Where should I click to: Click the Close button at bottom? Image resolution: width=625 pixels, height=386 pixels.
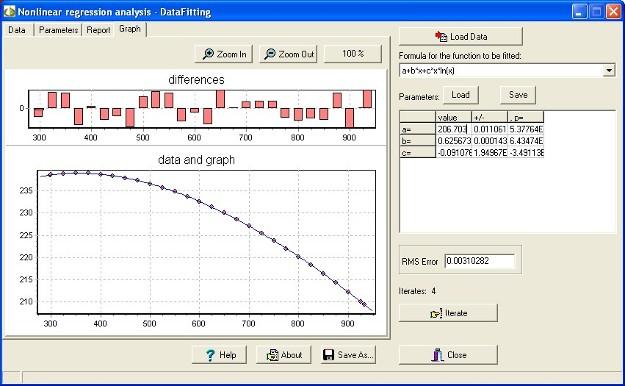448,354
